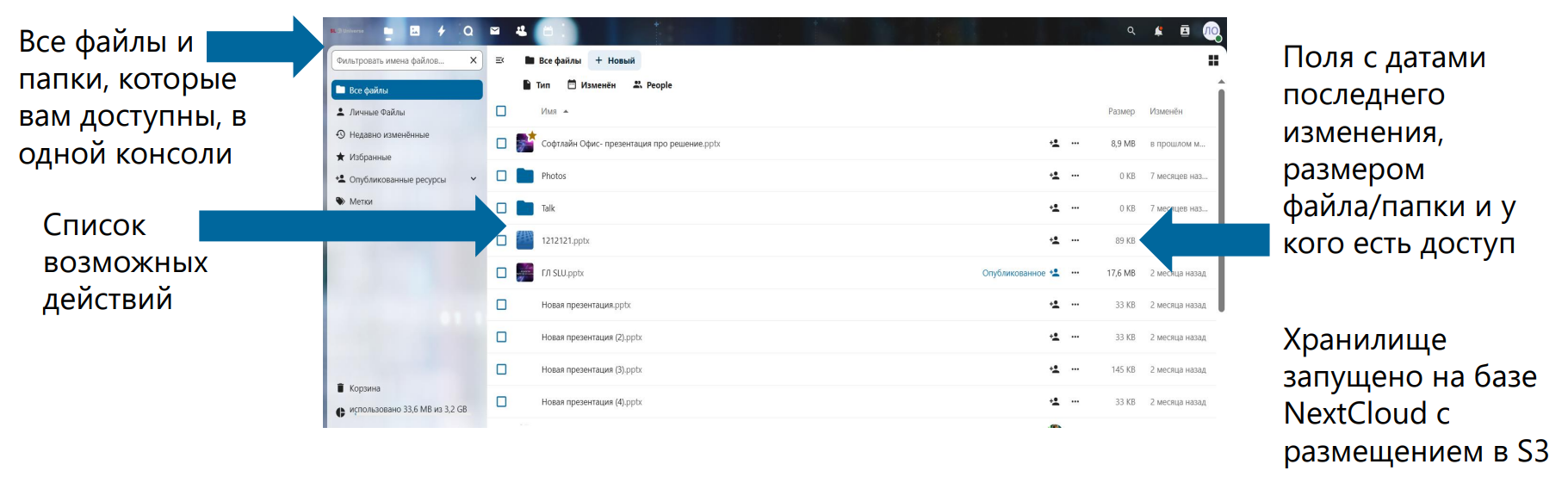
Task: Check the ГЛ SLU.pptx checkbox
Action: [x=501, y=273]
